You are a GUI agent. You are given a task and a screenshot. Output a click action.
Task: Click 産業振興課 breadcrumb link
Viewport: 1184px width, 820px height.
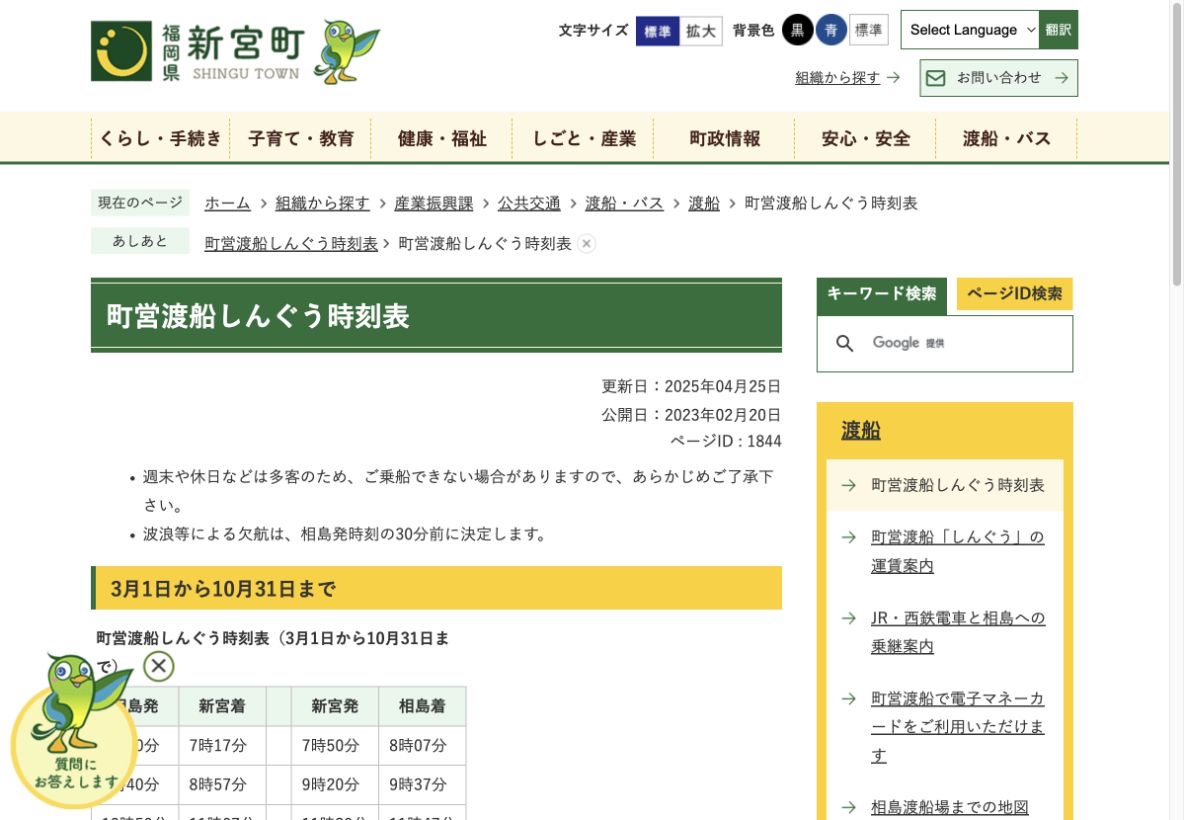[x=433, y=203]
